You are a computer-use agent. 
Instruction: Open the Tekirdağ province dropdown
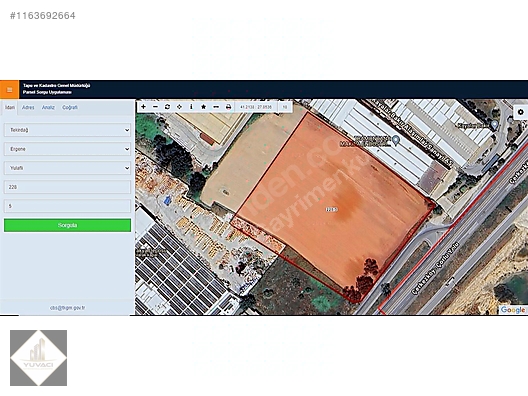67,130
